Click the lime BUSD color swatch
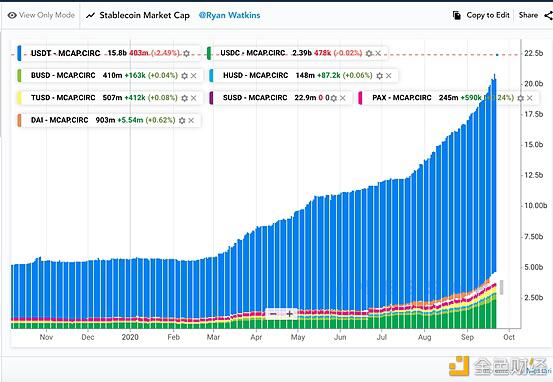Viewport: 553px width, 382px height. click(19, 75)
